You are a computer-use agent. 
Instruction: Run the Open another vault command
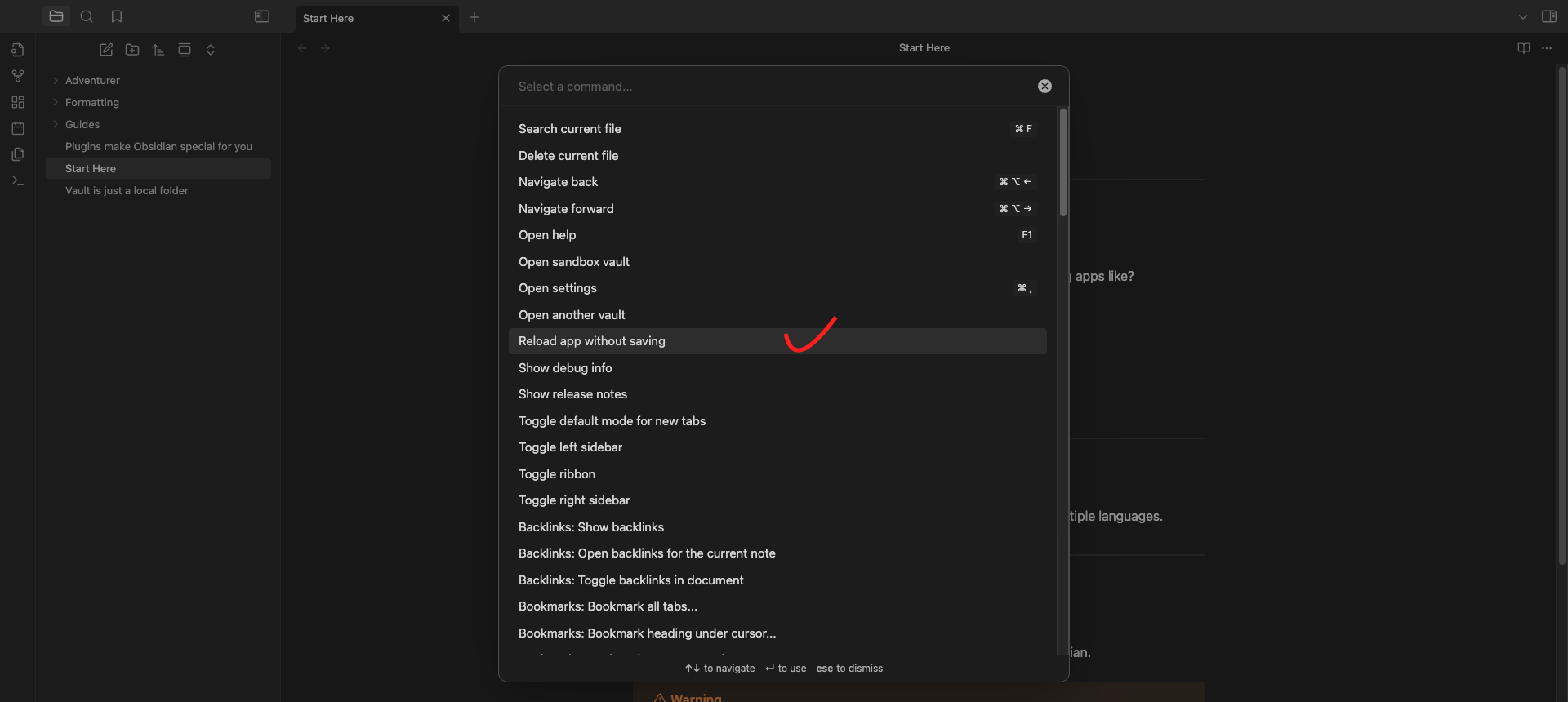[x=777, y=315]
